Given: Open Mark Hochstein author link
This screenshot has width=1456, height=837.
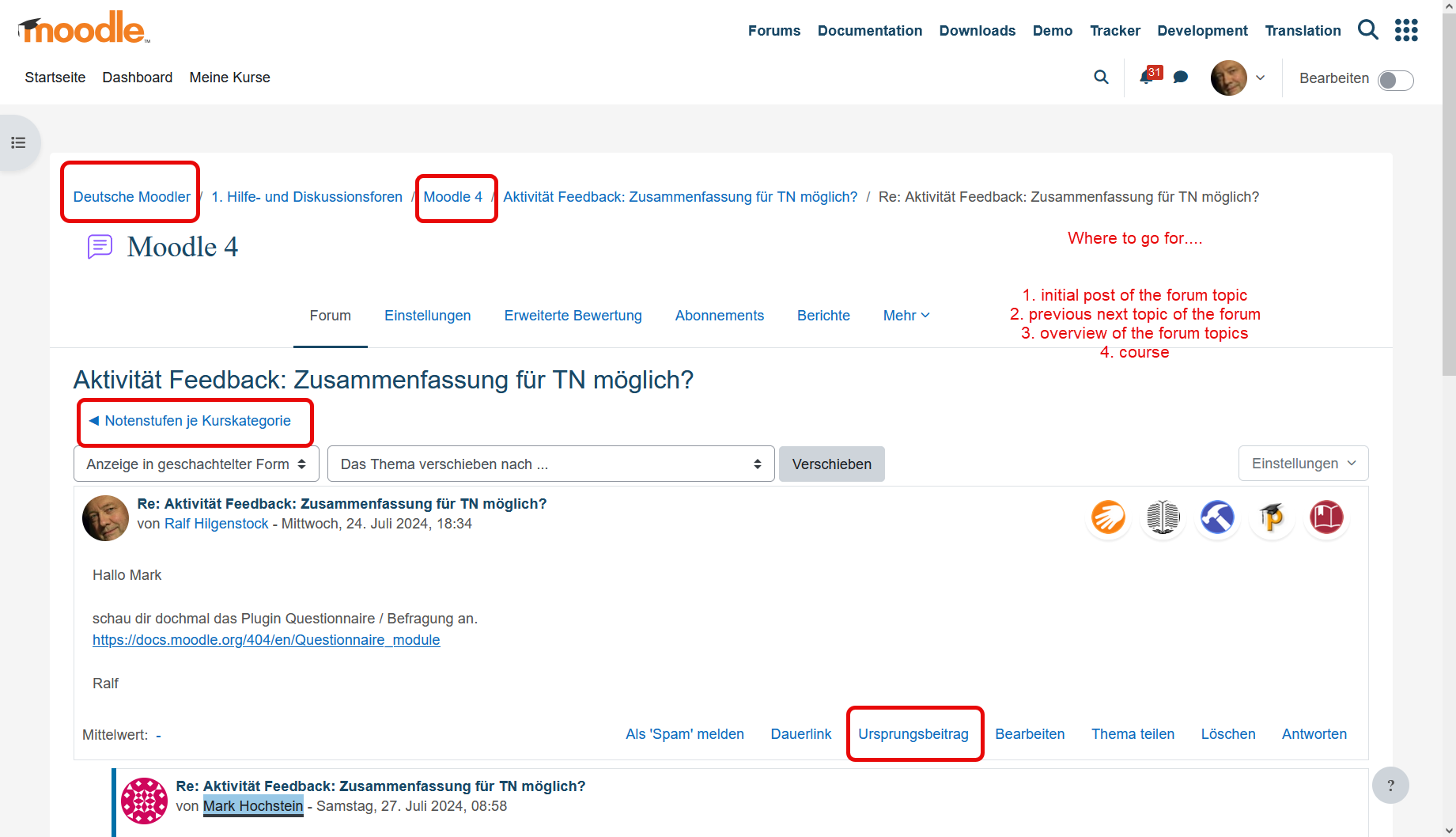Looking at the screenshot, I should pos(253,806).
